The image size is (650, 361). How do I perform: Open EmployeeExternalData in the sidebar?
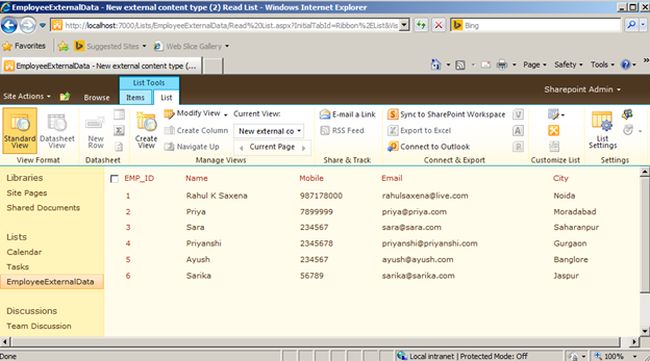point(51,282)
